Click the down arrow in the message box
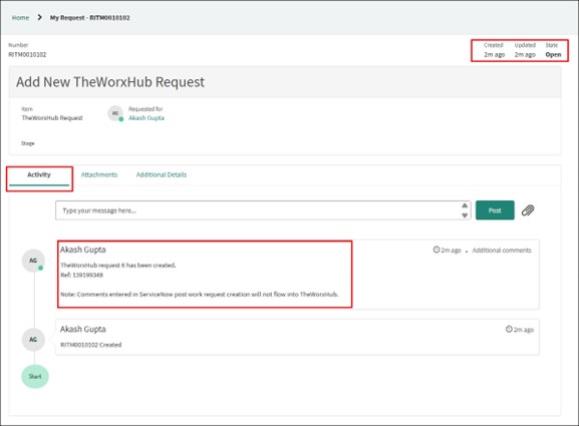Viewport: 579px width, 426px height. coord(465,215)
